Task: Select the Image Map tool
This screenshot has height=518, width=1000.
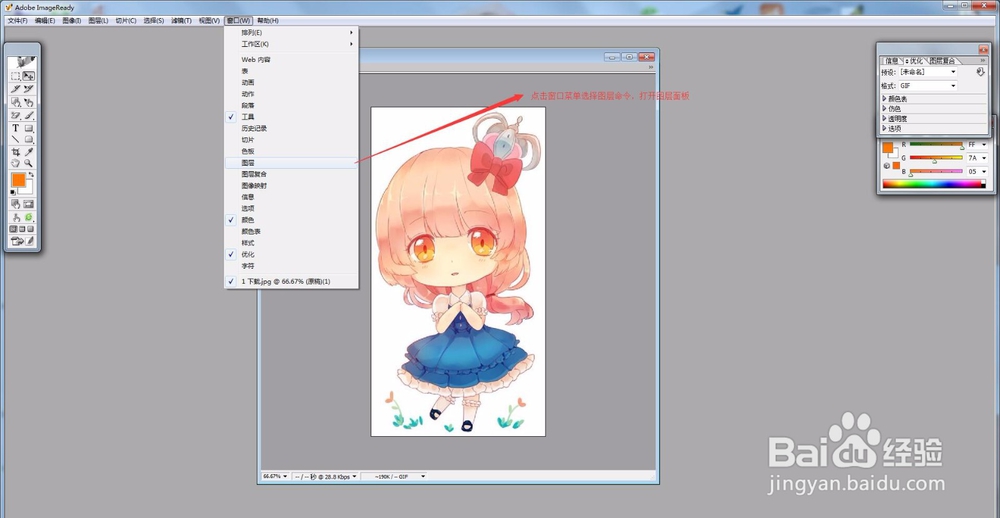Action: coord(15,102)
